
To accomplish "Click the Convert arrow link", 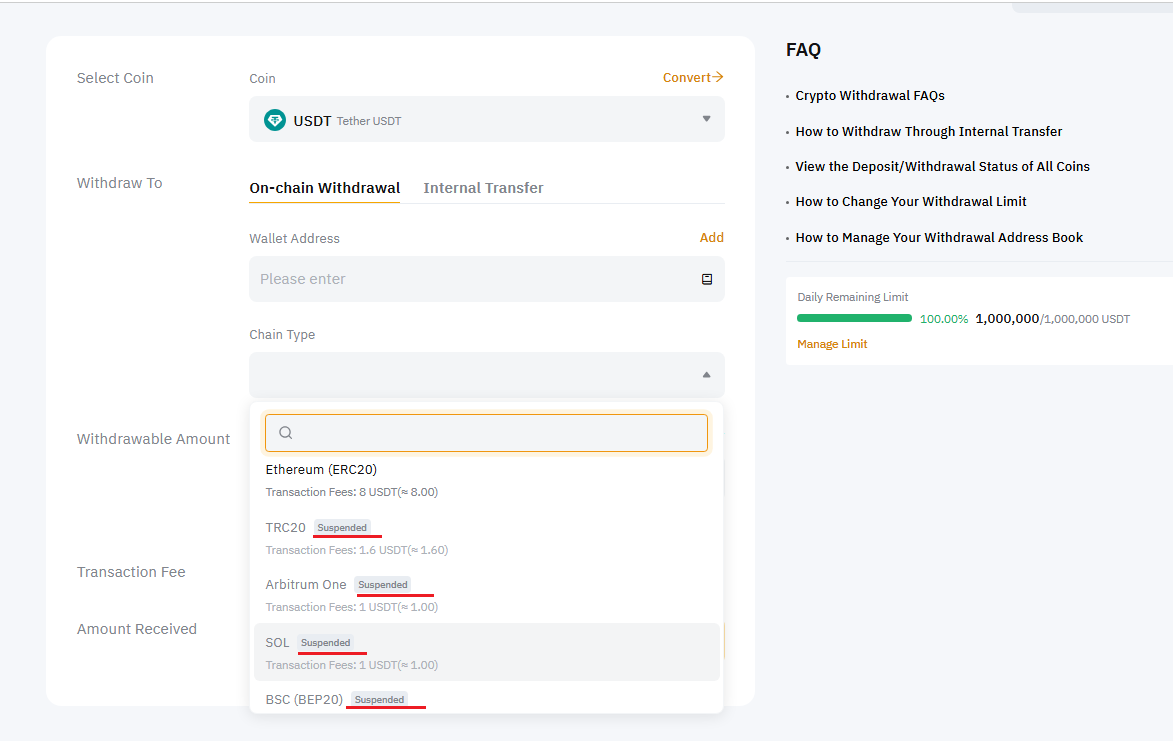I will [693, 78].
